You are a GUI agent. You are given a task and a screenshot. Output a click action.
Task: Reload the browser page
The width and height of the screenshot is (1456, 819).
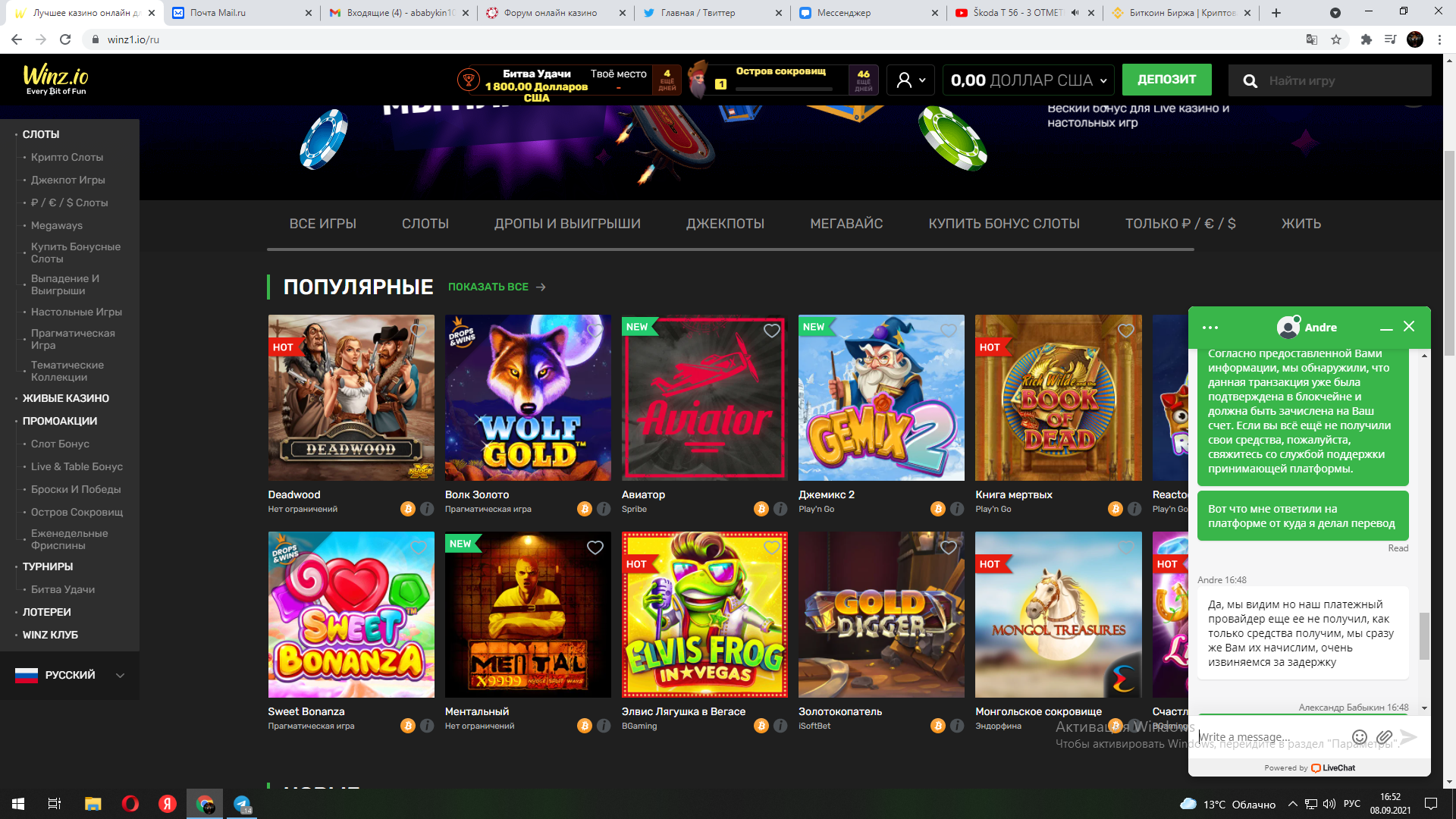click(65, 39)
